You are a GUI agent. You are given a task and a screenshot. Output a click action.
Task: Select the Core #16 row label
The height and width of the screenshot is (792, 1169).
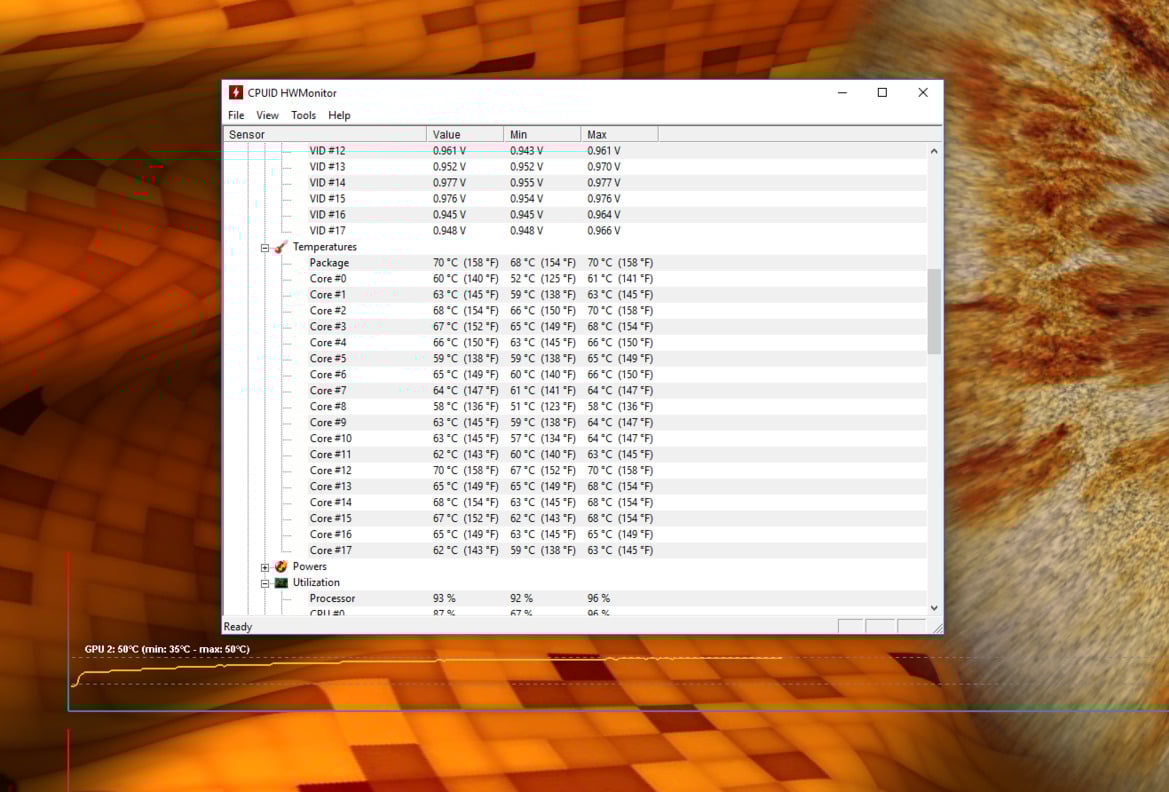[x=330, y=535]
